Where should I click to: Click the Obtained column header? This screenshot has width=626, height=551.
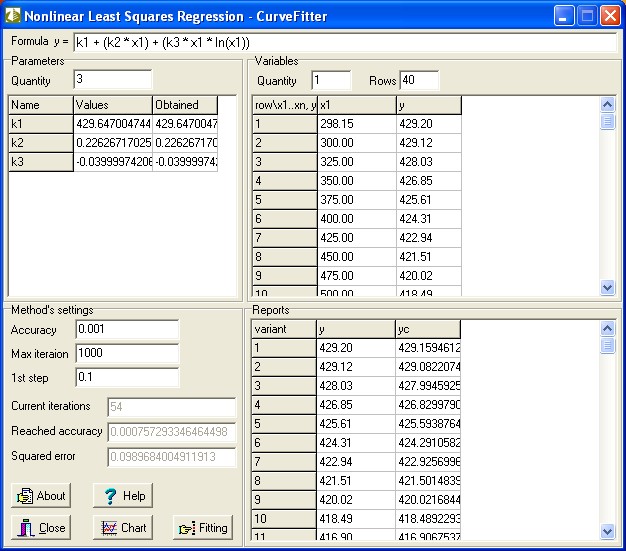tap(185, 105)
